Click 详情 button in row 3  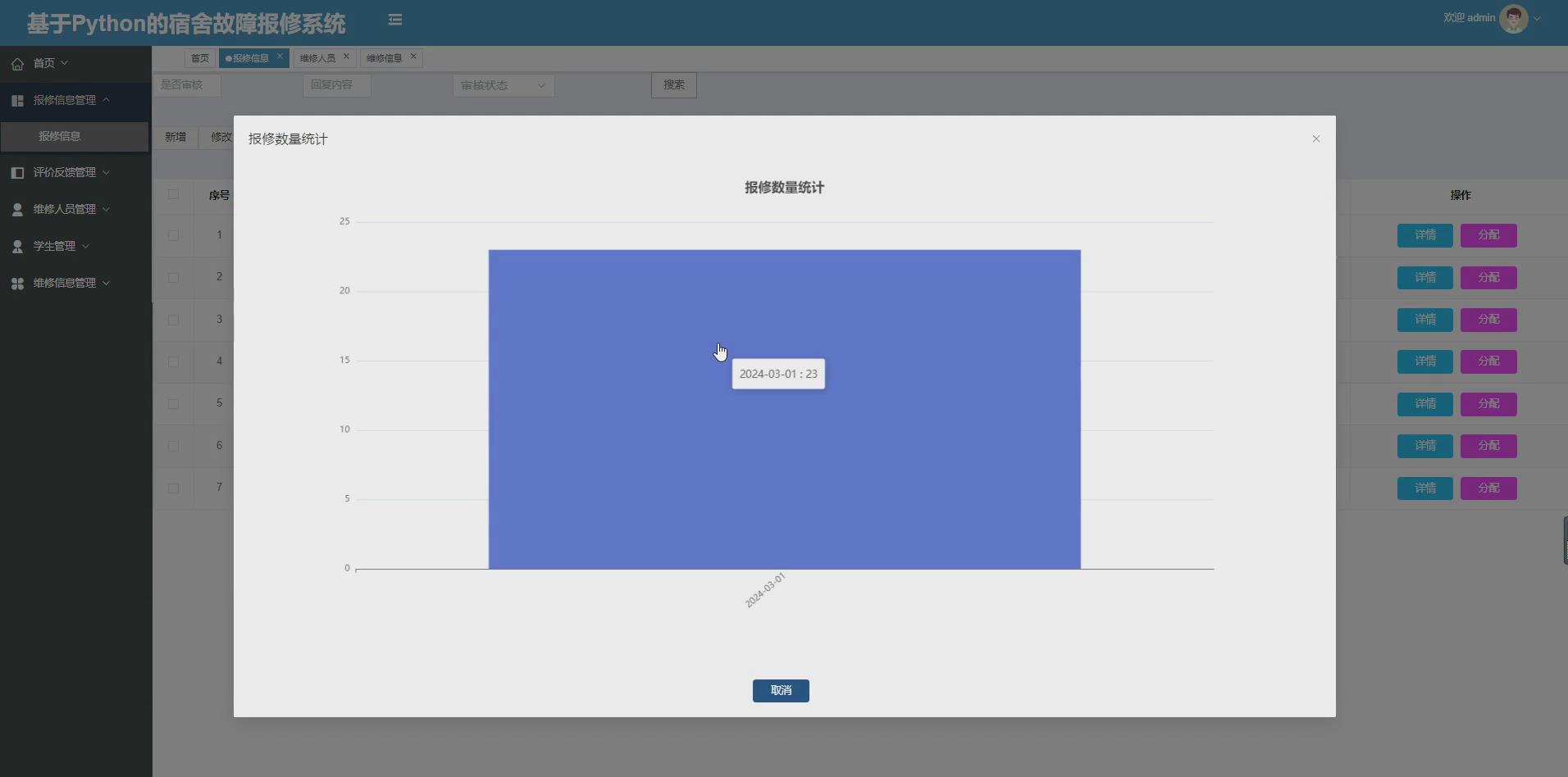[x=1425, y=320]
